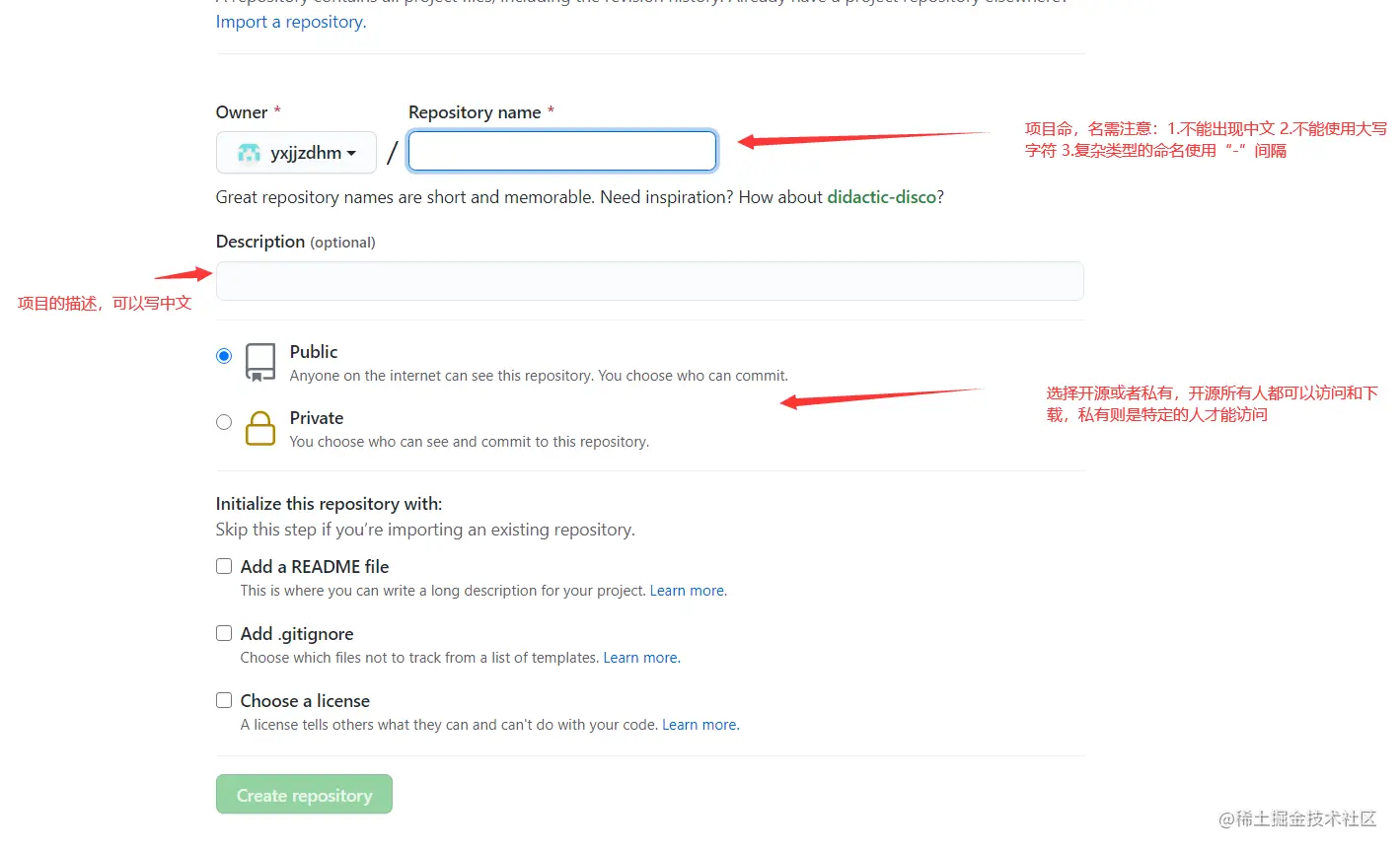Click the Public option label
This screenshot has height=852, width=1400.
(x=314, y=352)
